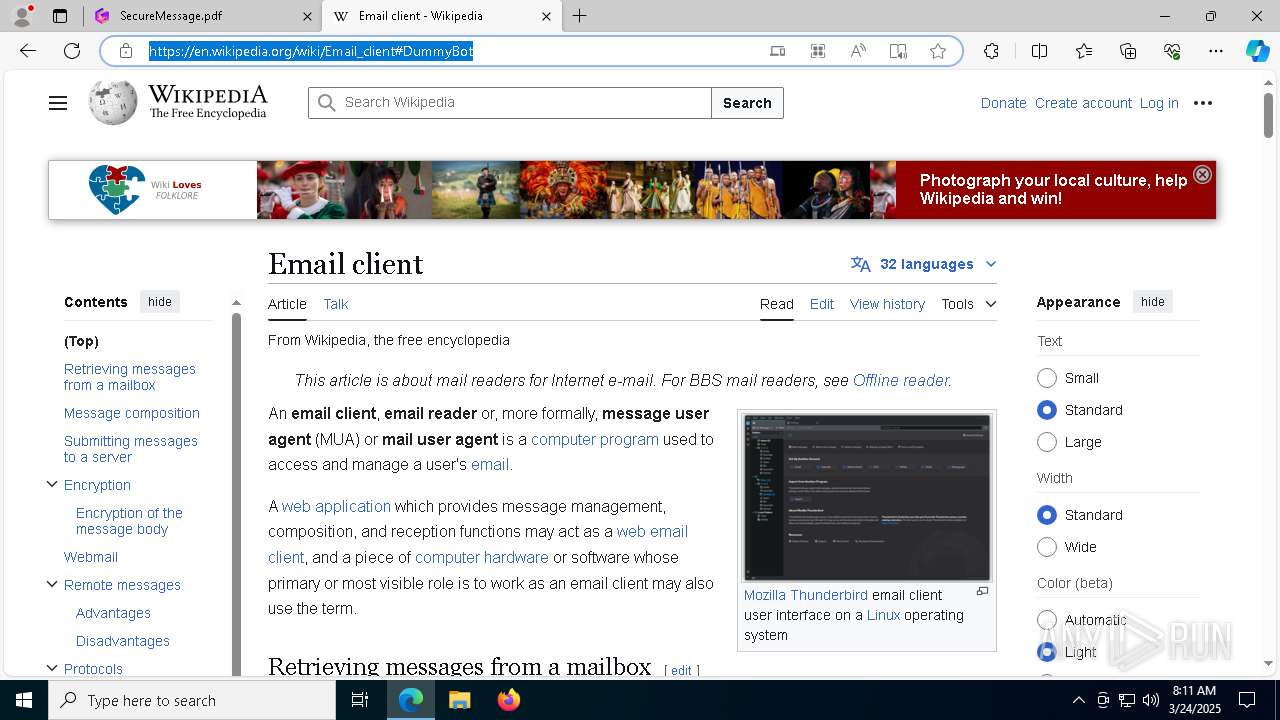Show hidden system tray icons
This screenshot has height=720, width=1280.
point(1078,700)
